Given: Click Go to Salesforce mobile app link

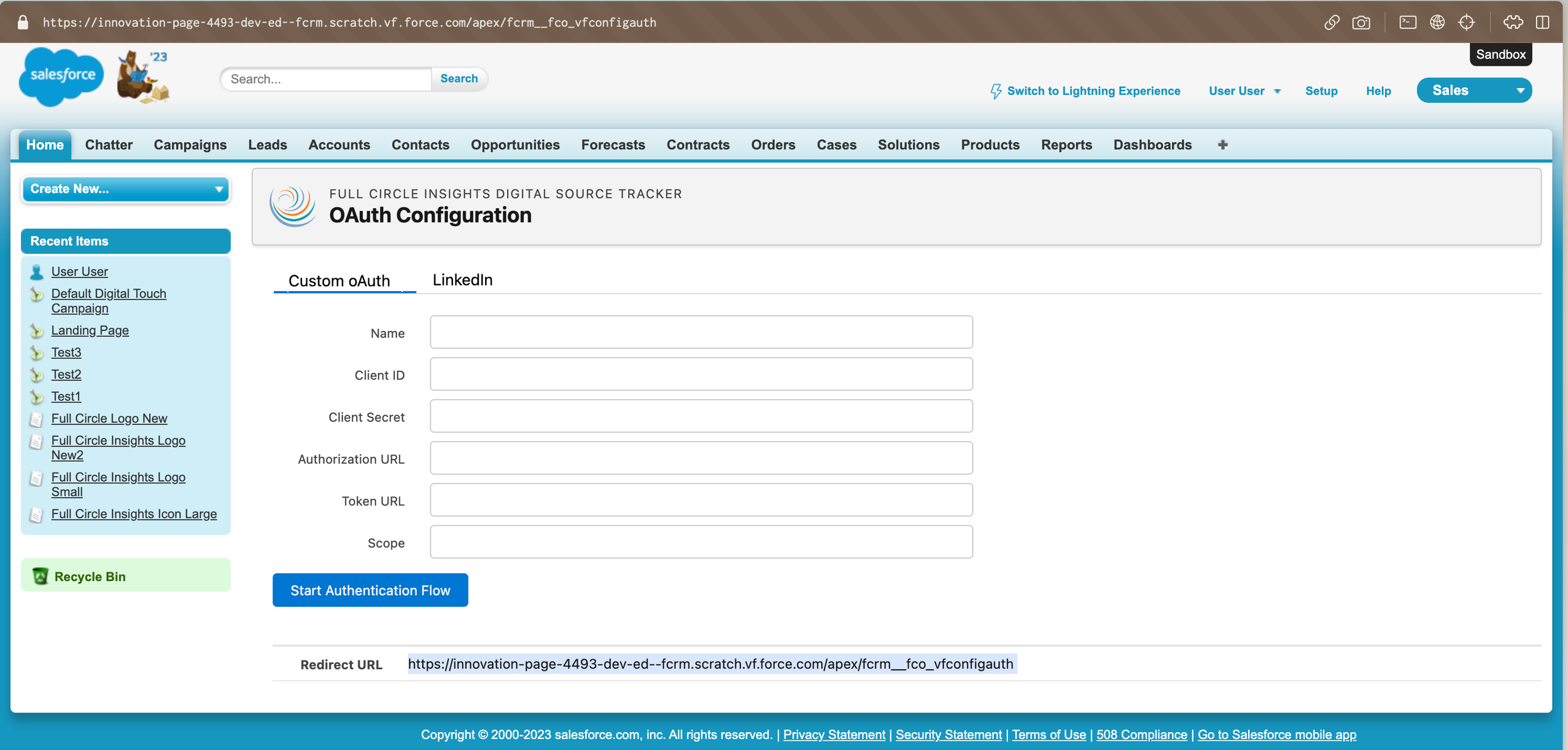Looking at the screenshot, I should point(1276,735).
